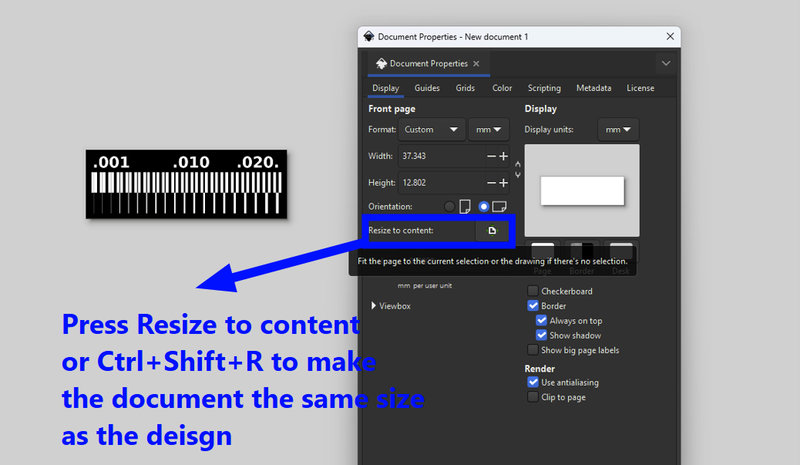
Task: Click the Inkscape icon on the Document Properties dock tab
Action: point(381,63)
